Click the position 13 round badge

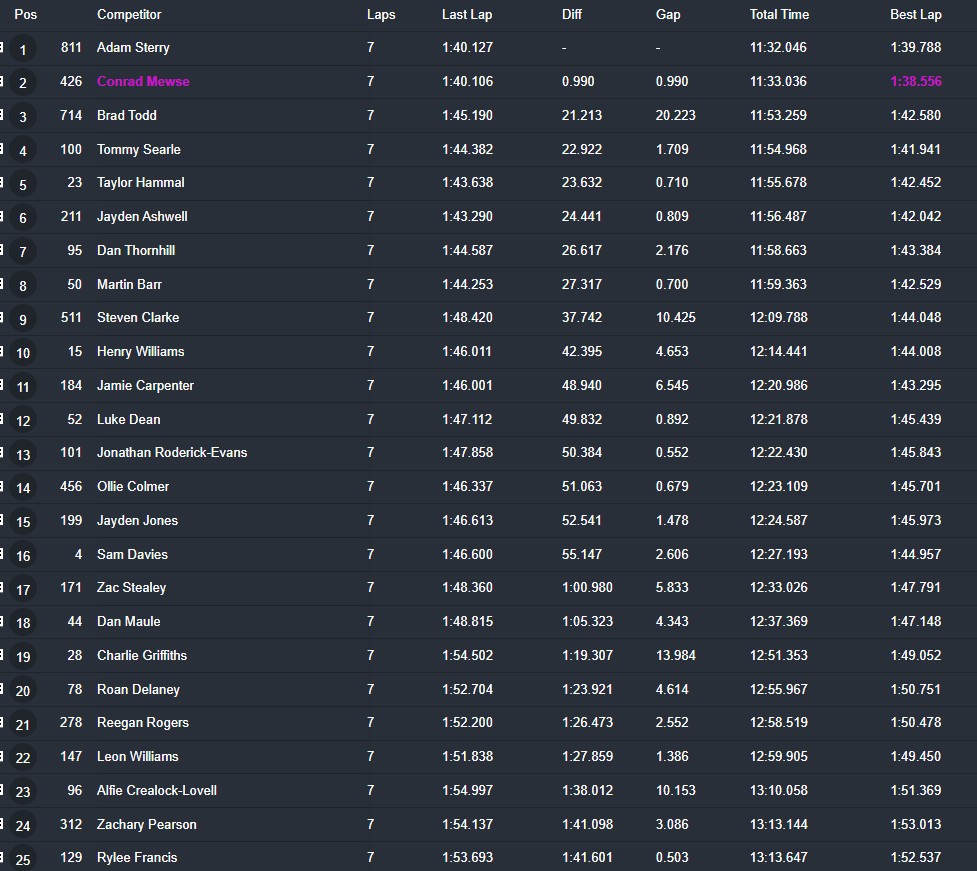click(x=23, y=454)
